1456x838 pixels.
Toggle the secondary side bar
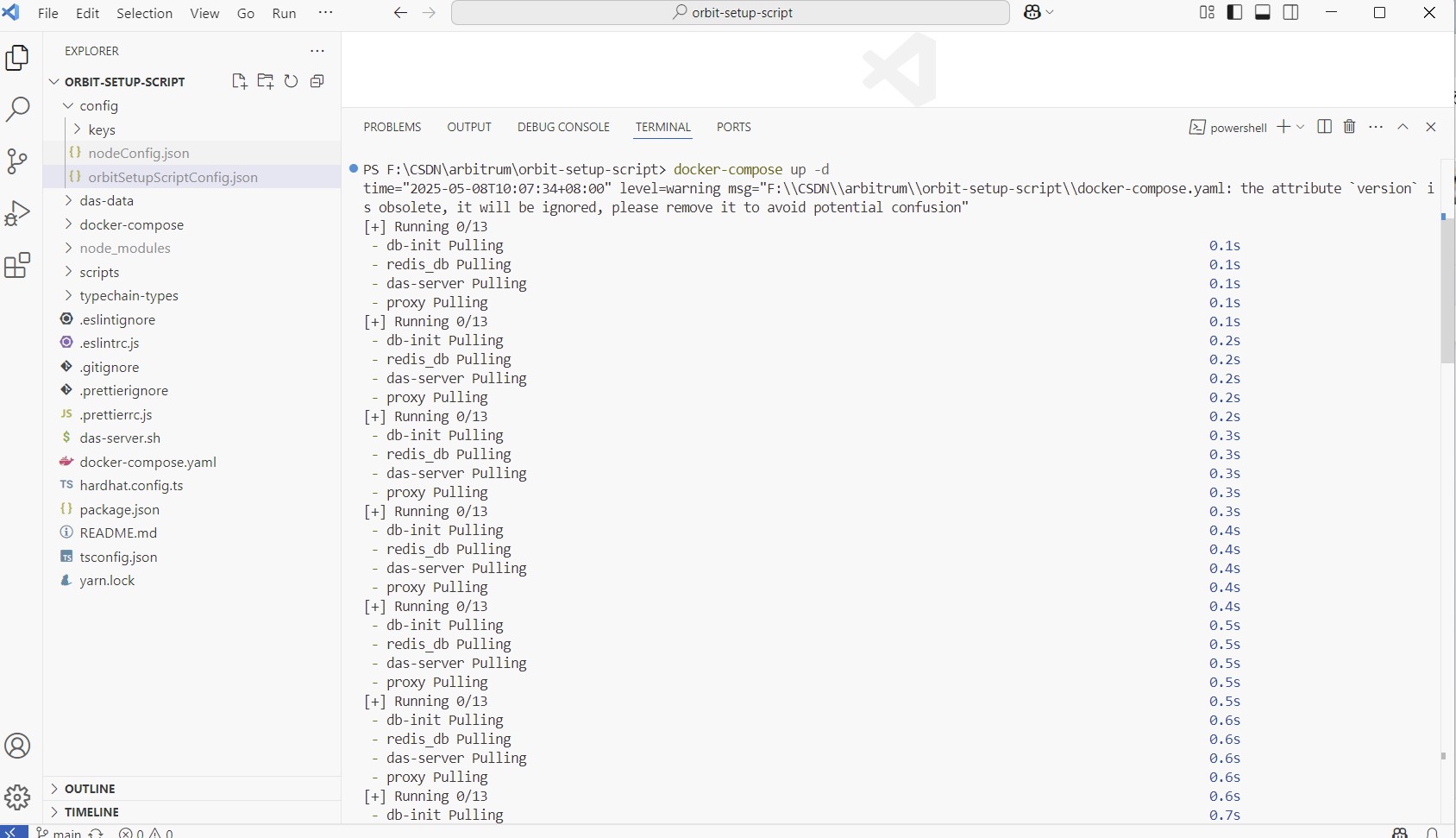(x=1291, y=12)
